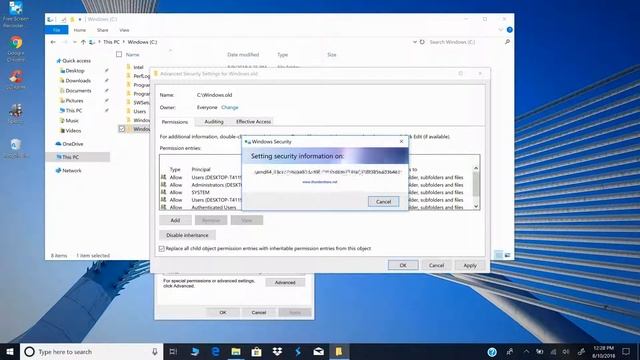Viewport: 640px width, 360px height.
Task: Click Cancel in Advanced Security Settings
Action: click(436, 265)
